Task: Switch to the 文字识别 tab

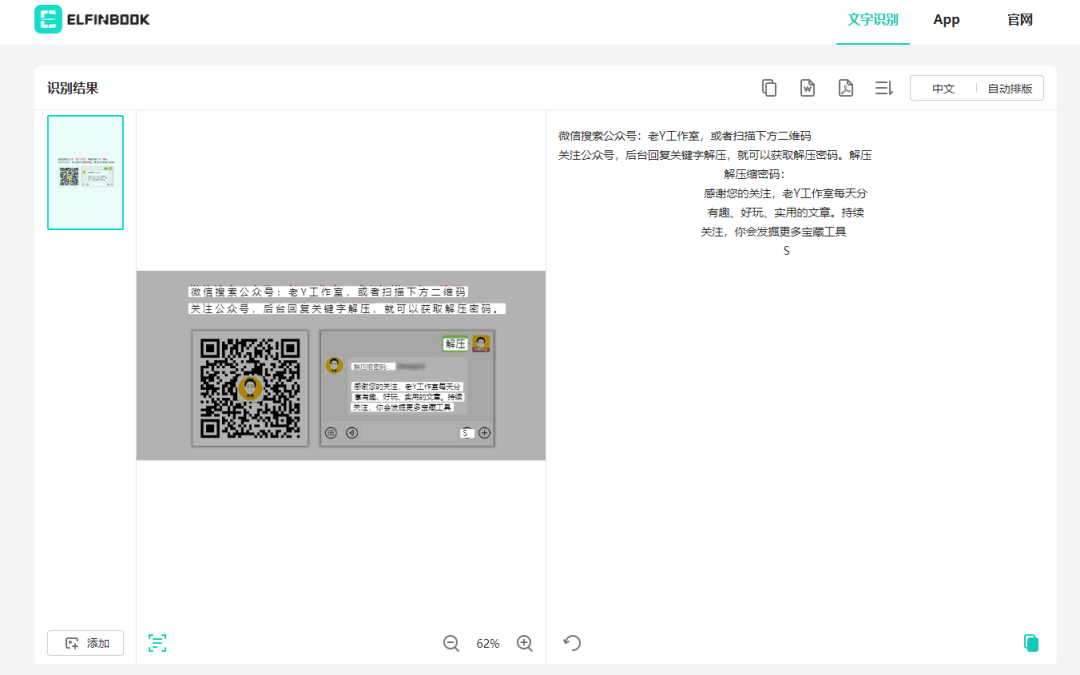Action: 873,19
